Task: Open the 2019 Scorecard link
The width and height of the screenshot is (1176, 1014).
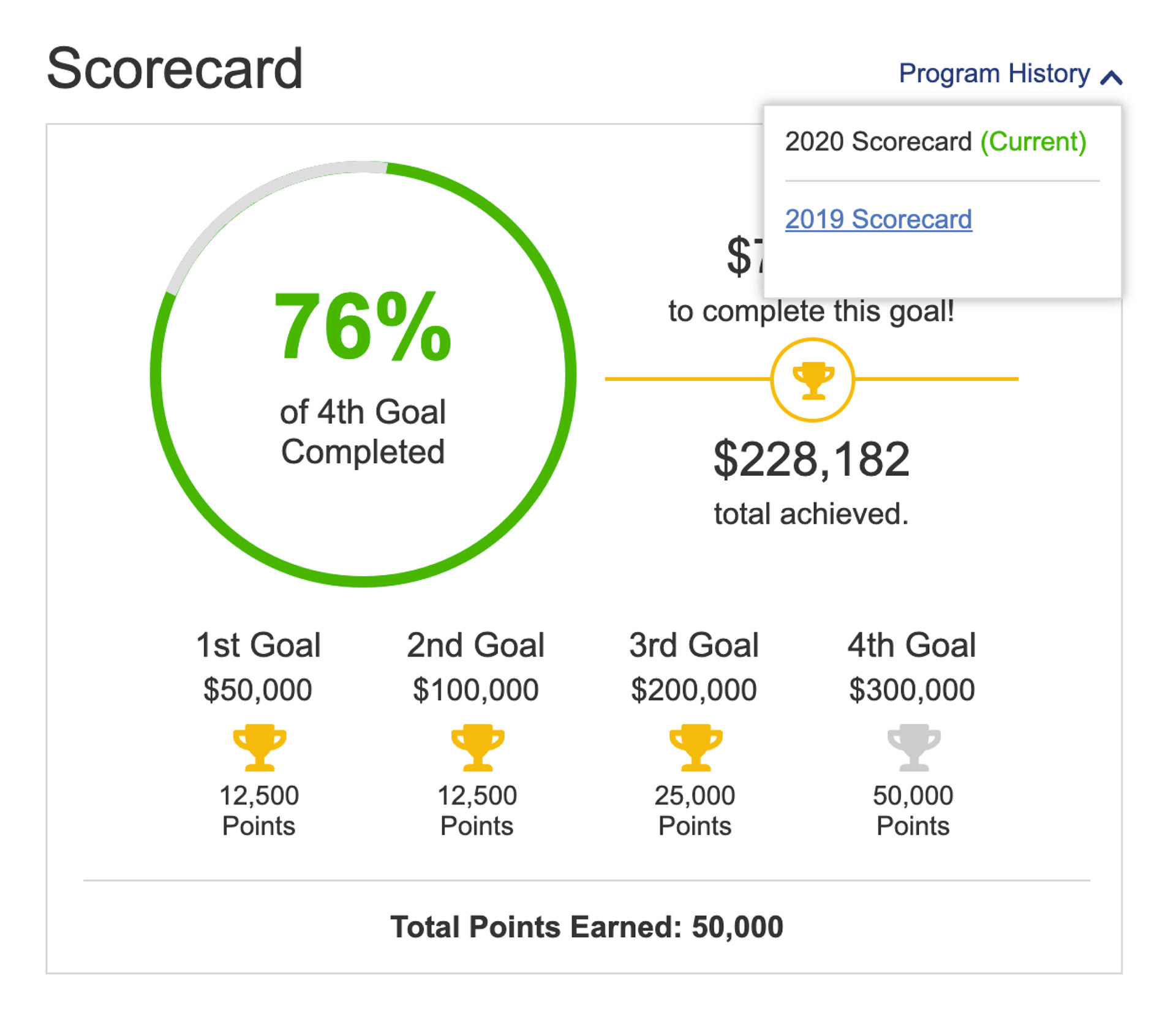Action: (x=878, y=219)
